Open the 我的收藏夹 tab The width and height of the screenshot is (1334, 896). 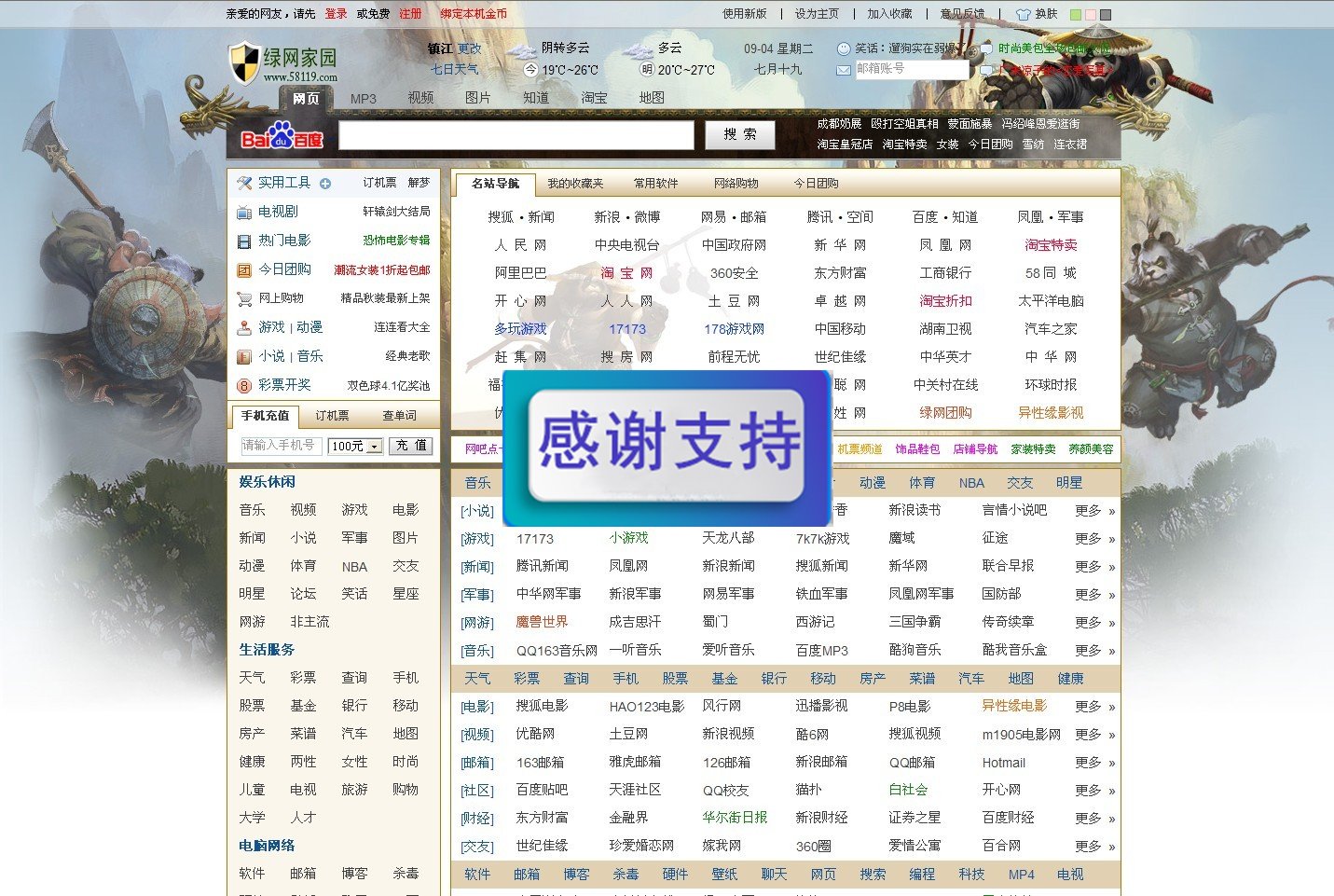coord(575,184)
